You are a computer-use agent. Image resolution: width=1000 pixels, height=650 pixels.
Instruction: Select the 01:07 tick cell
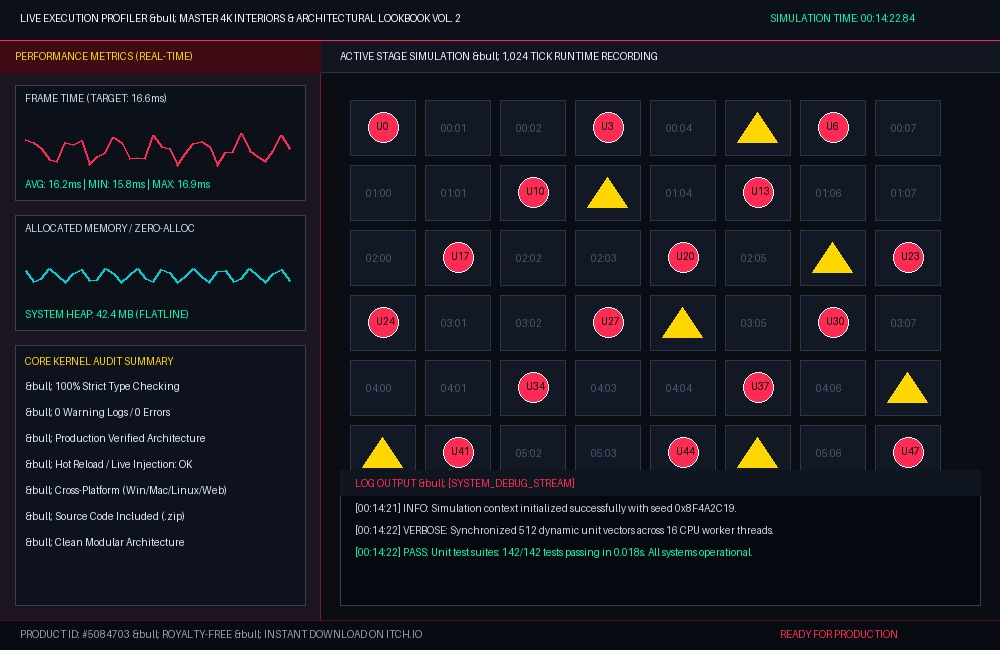pyautogui.click(x=908, y=193)
